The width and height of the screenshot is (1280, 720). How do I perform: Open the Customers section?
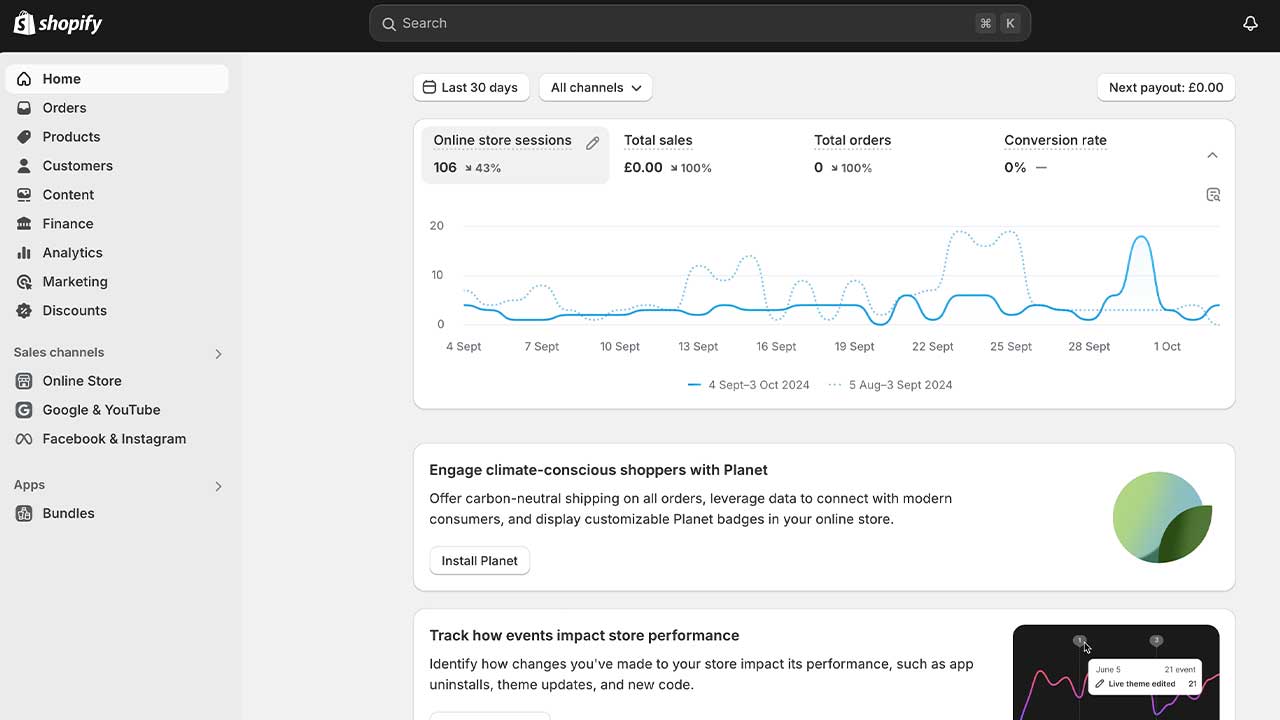click(x=77, y=165)
